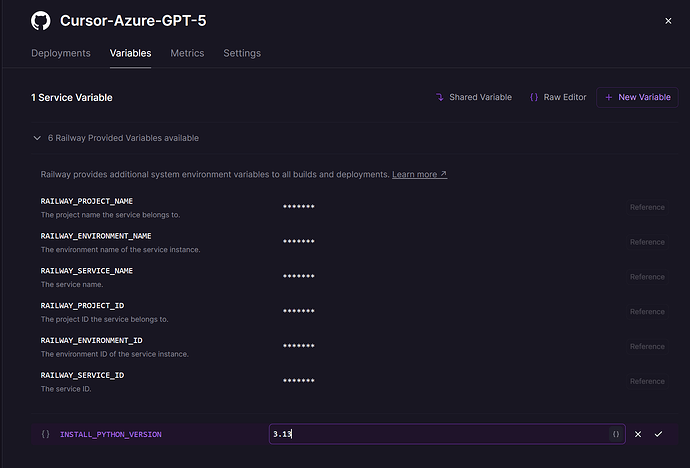
Task: Click the RAILWAY_PROJECT_ID variable name
Action: [82, 305]
